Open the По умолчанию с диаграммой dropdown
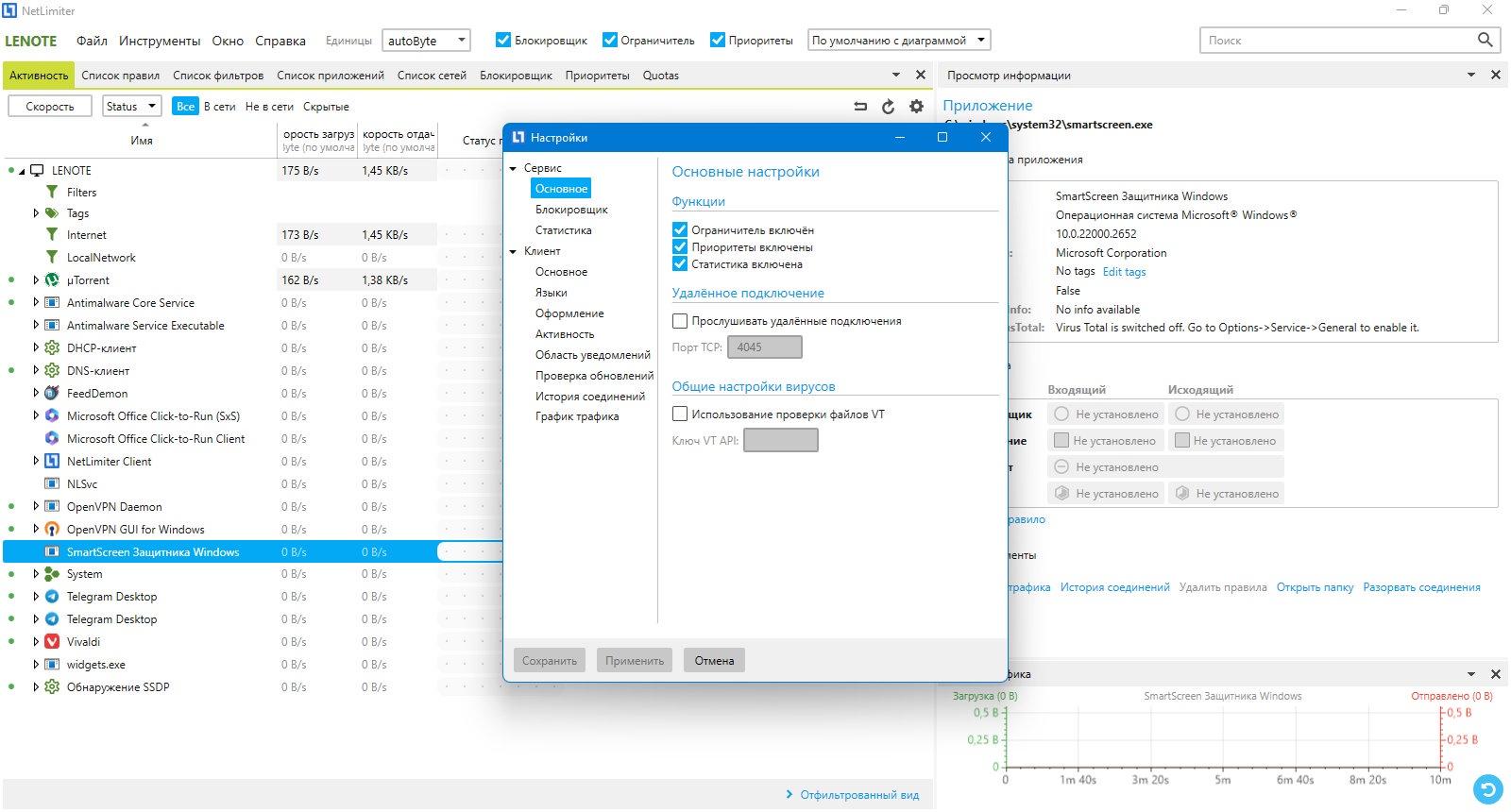The width and height of the screenshot is (1511, 812). coord(899,41)
